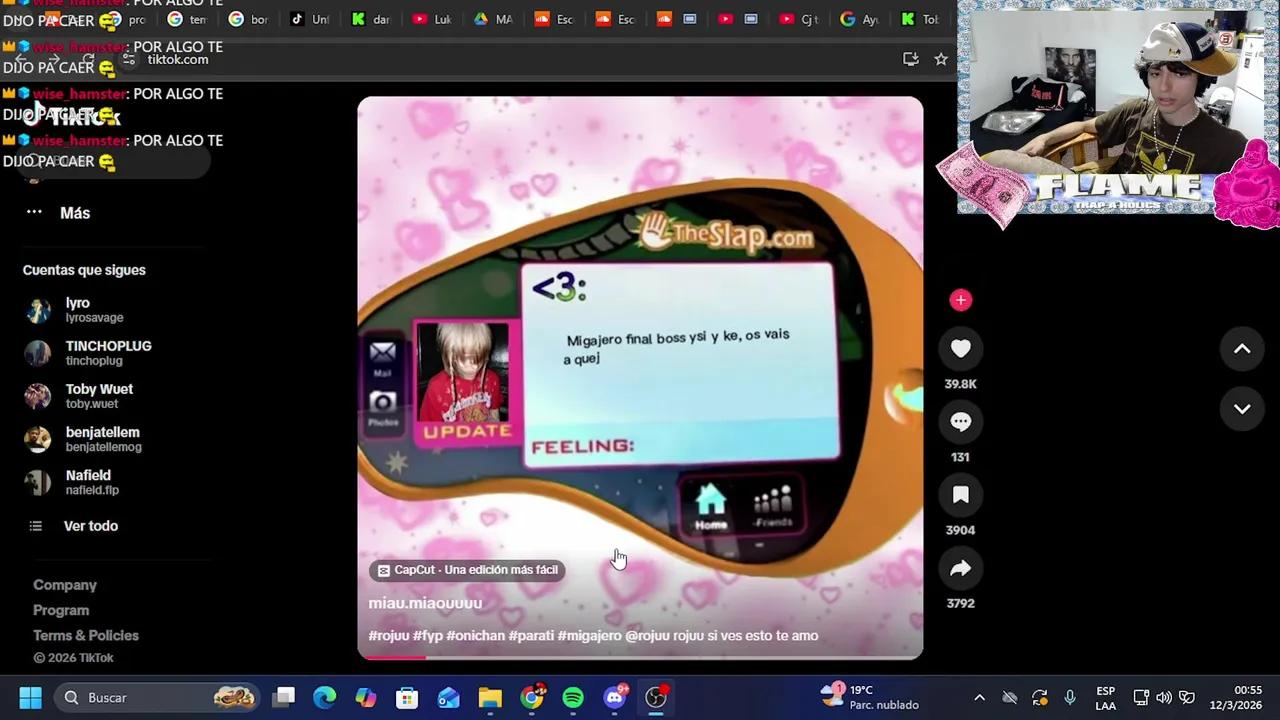Viewport: 1280px width, 720px height.
Task: Open site information icon beside tiktok.com
Action: tap(129, 59)
